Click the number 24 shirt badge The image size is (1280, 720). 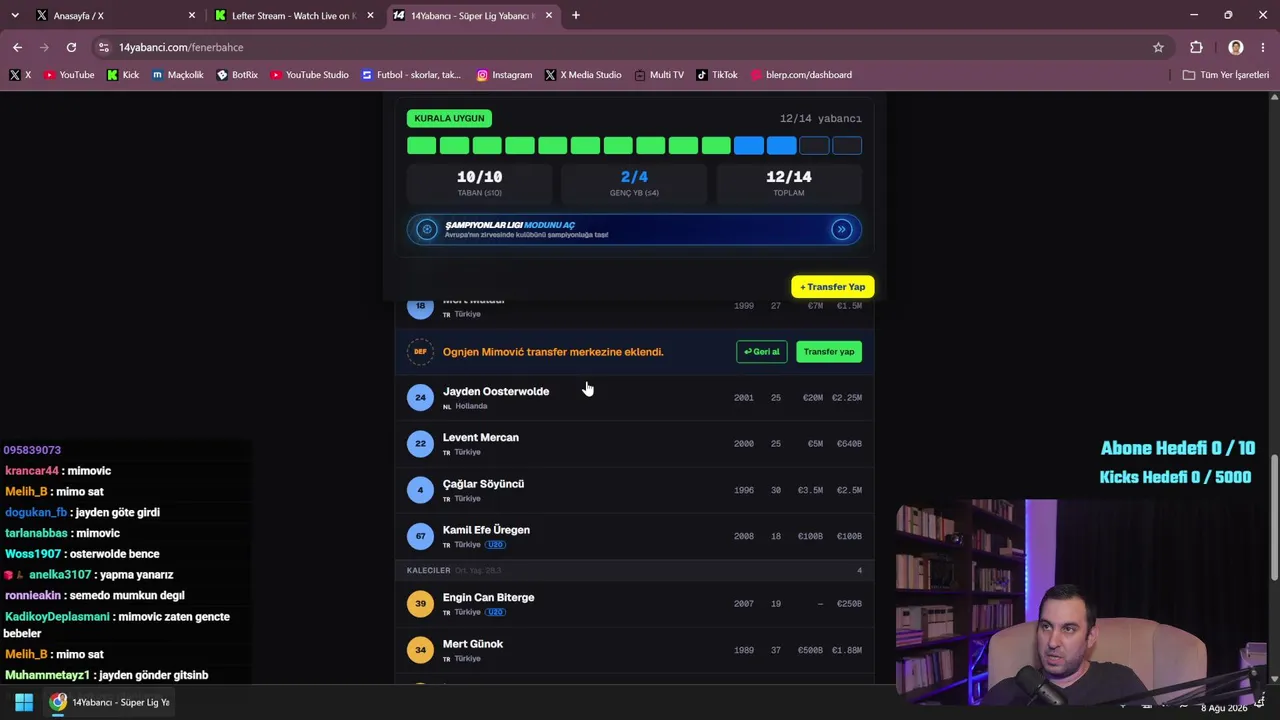pyautogui.click(x=420, y=398)
